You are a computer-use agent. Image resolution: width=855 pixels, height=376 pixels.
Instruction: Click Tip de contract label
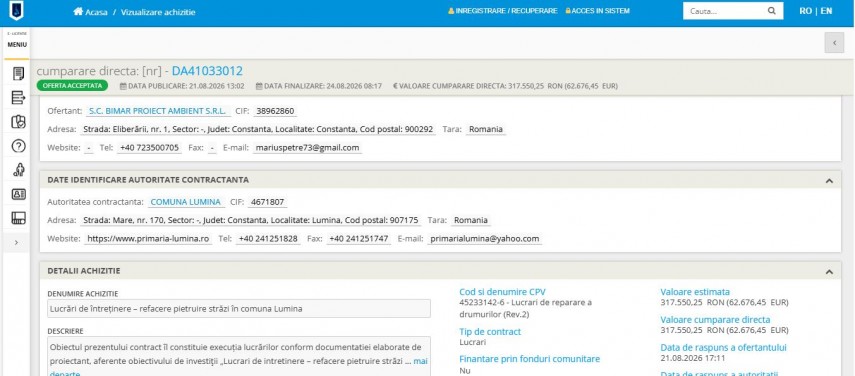490,332
